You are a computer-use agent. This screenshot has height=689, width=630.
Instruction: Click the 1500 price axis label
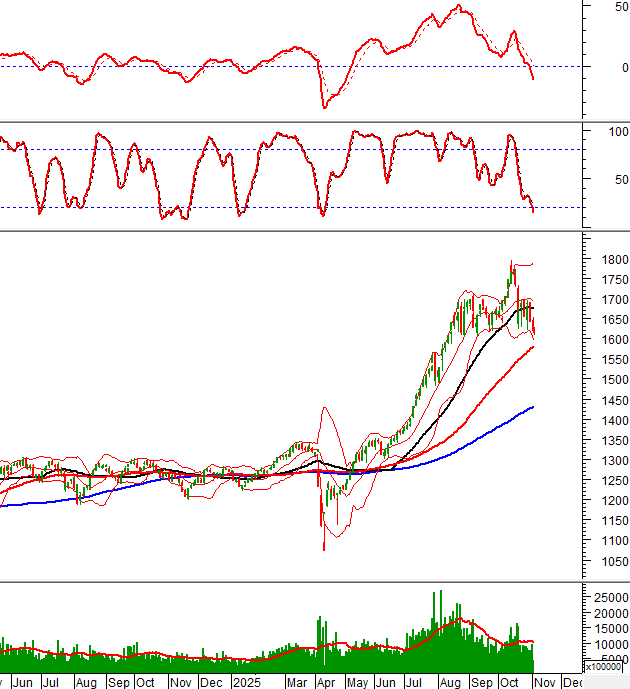(x=602, y=380)
